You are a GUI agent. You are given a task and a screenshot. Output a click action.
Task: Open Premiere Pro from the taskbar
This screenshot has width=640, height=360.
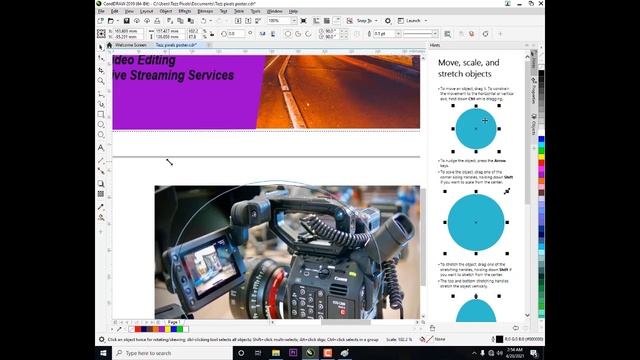[x=293, y=353]
